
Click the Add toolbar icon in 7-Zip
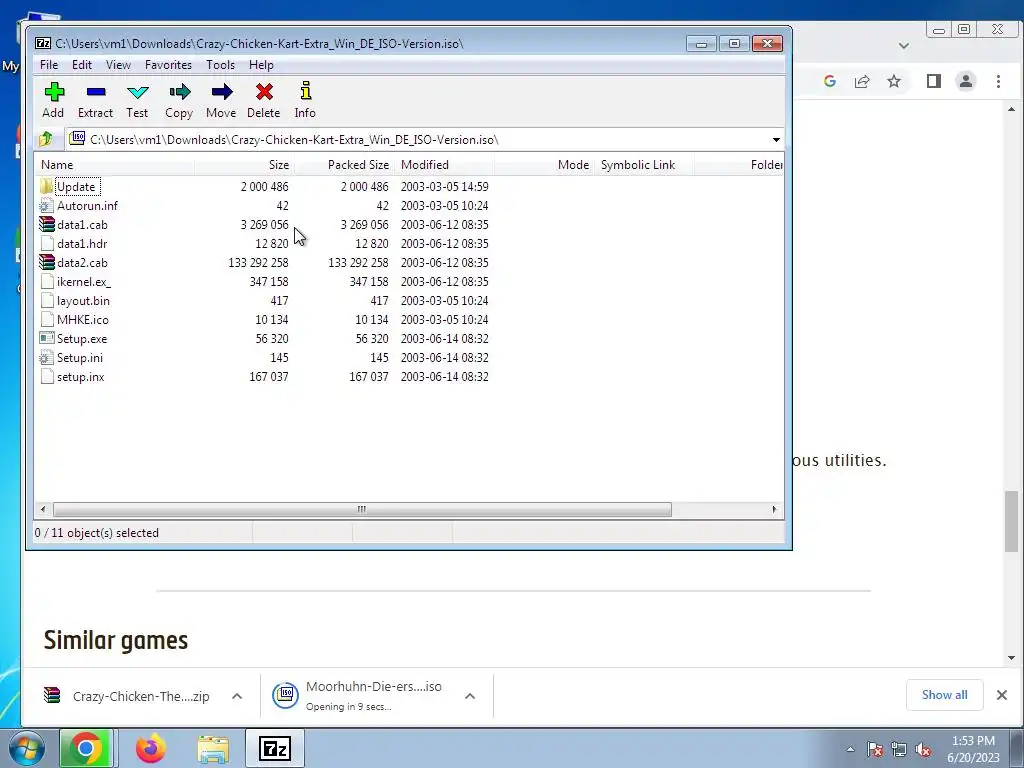(x=54, y=92)
